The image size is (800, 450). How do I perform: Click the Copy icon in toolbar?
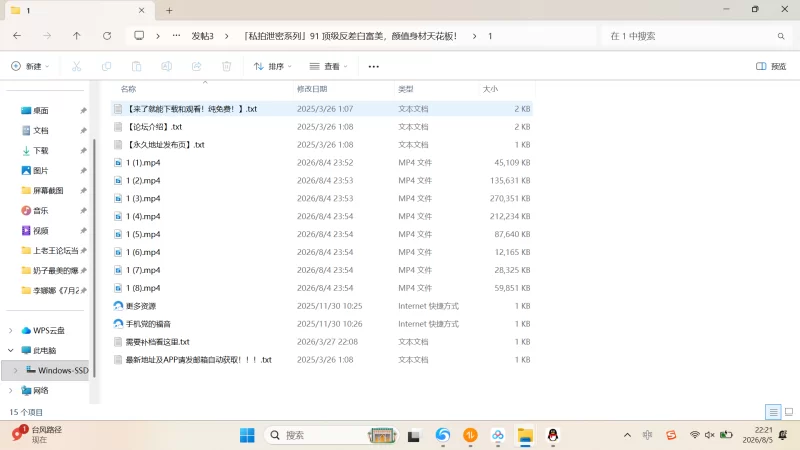tap(106, 66)
